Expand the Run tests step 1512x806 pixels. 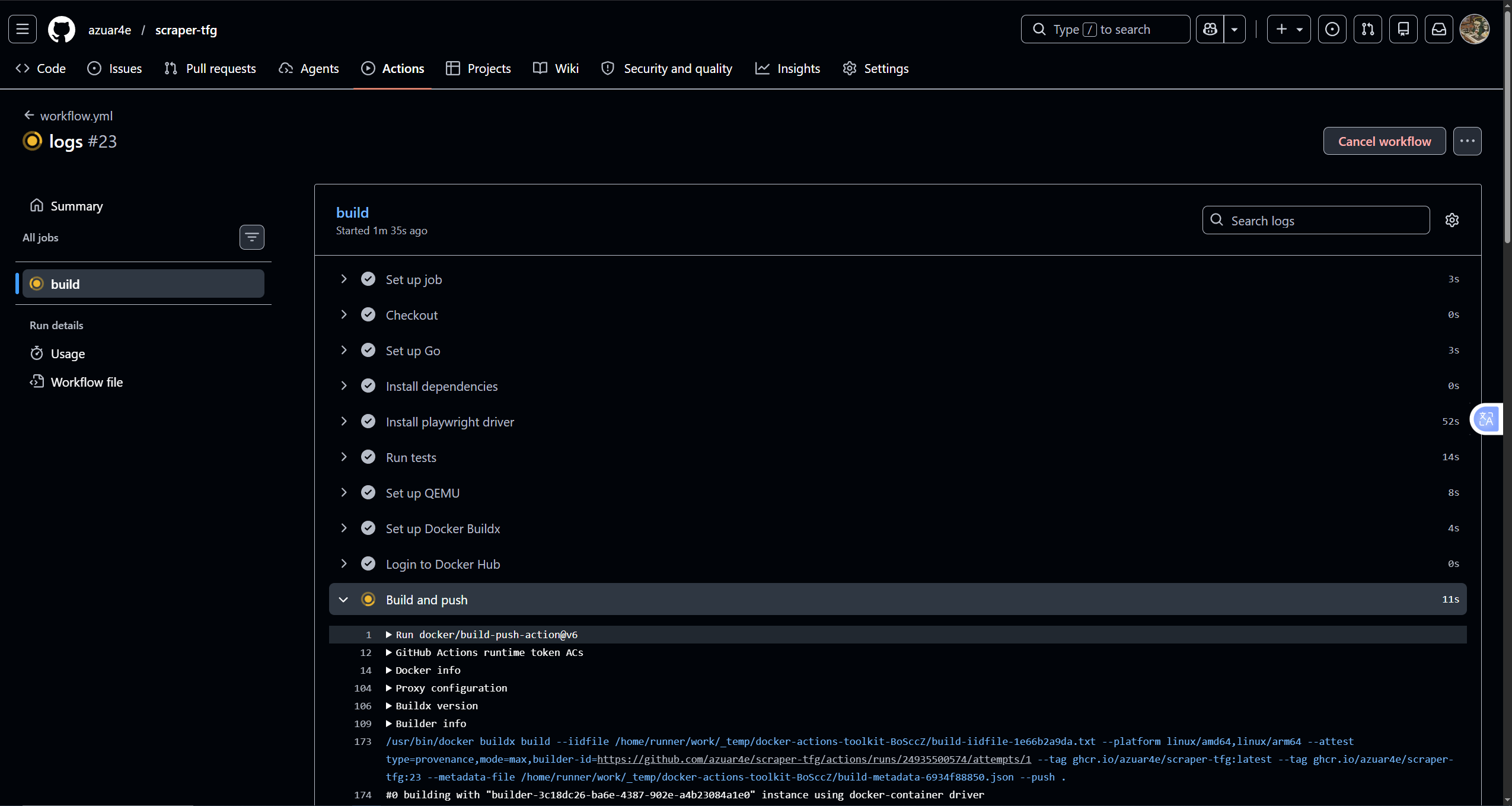click(x=898, y=457)
